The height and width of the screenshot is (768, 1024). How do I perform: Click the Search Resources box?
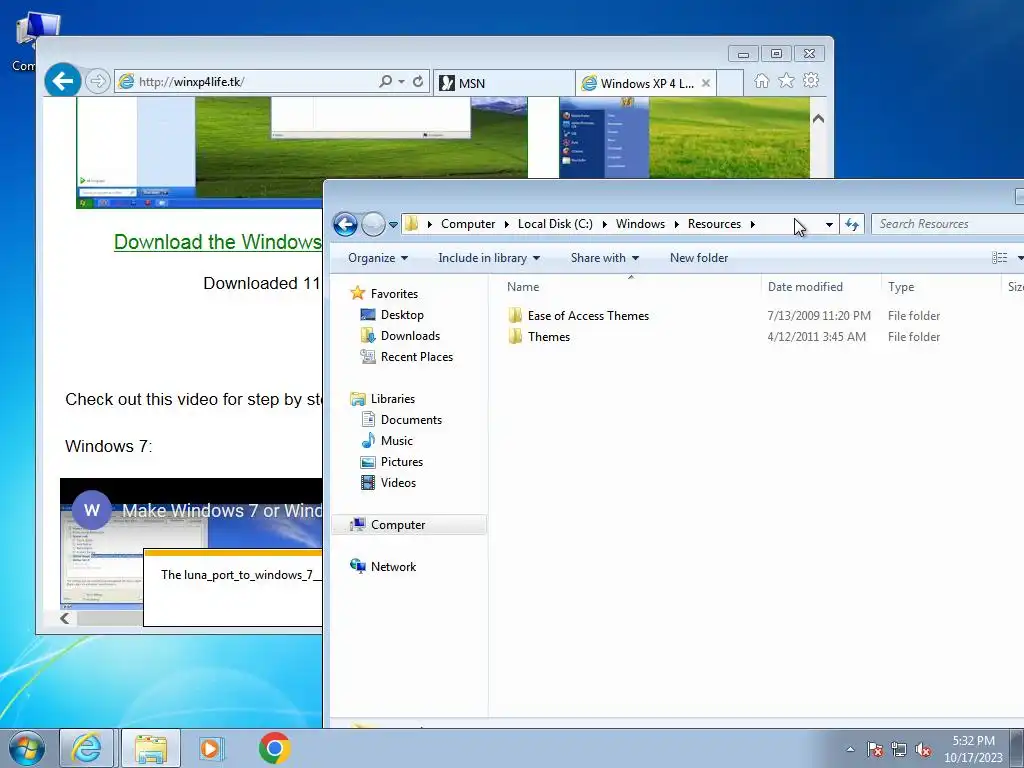click(x=947, y=224)
